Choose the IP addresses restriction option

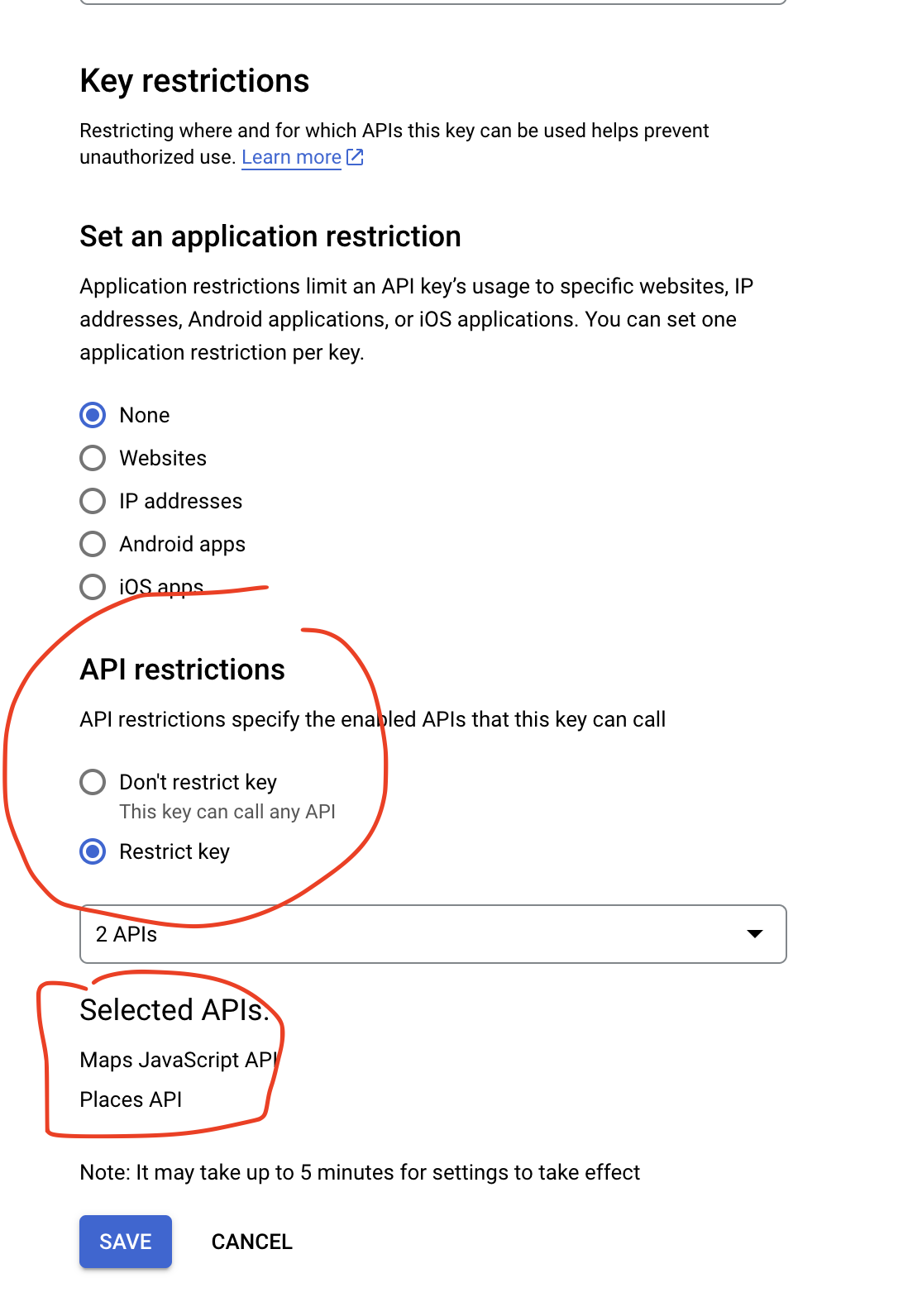93,501
